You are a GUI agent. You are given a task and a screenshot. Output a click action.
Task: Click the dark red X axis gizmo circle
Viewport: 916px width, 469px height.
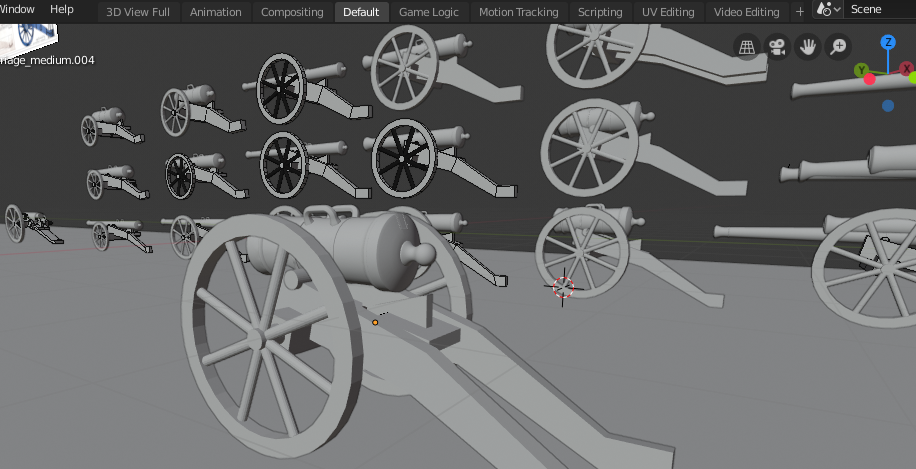[906, 69]
